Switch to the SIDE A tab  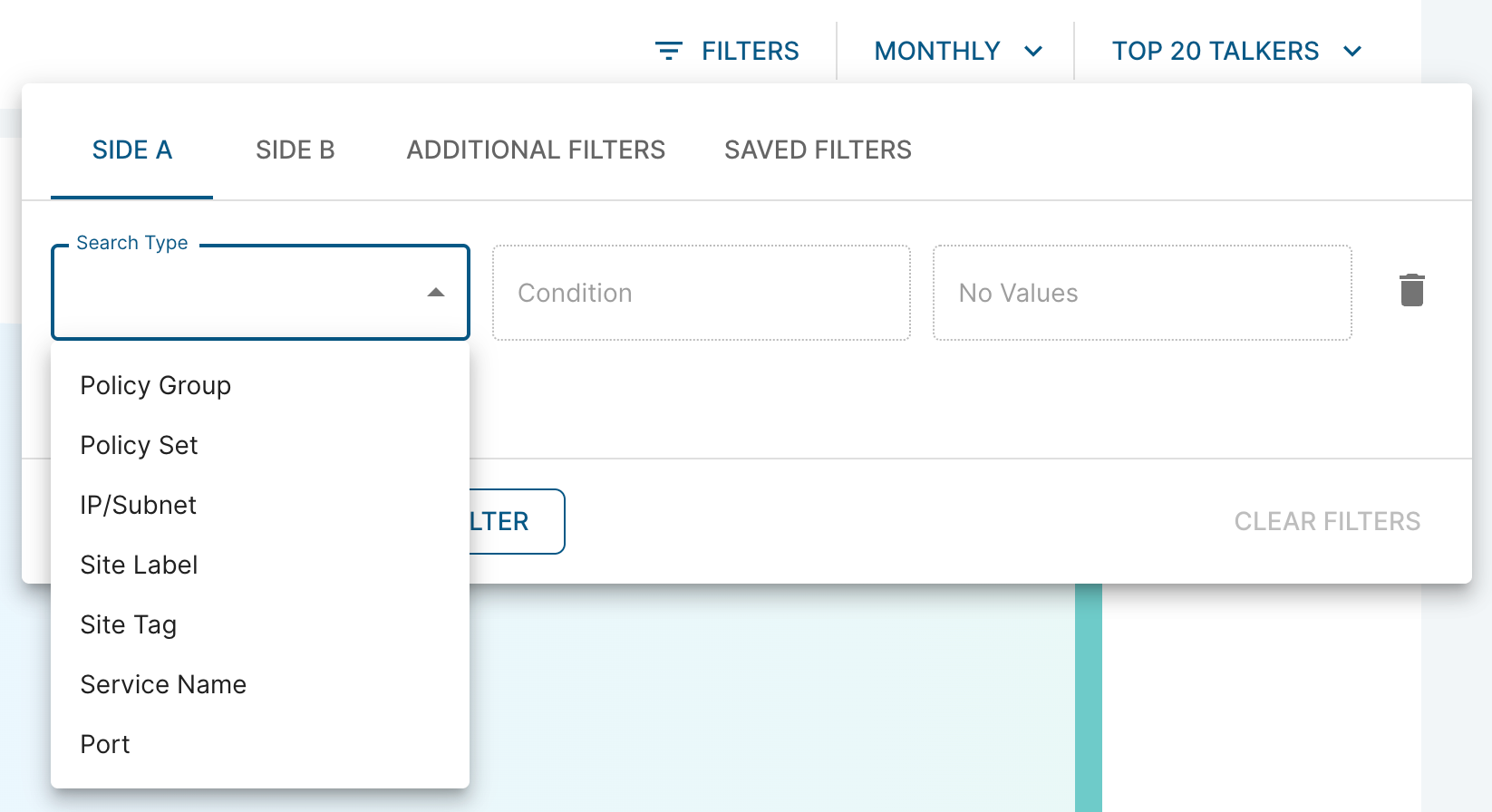tap(132, 150)
